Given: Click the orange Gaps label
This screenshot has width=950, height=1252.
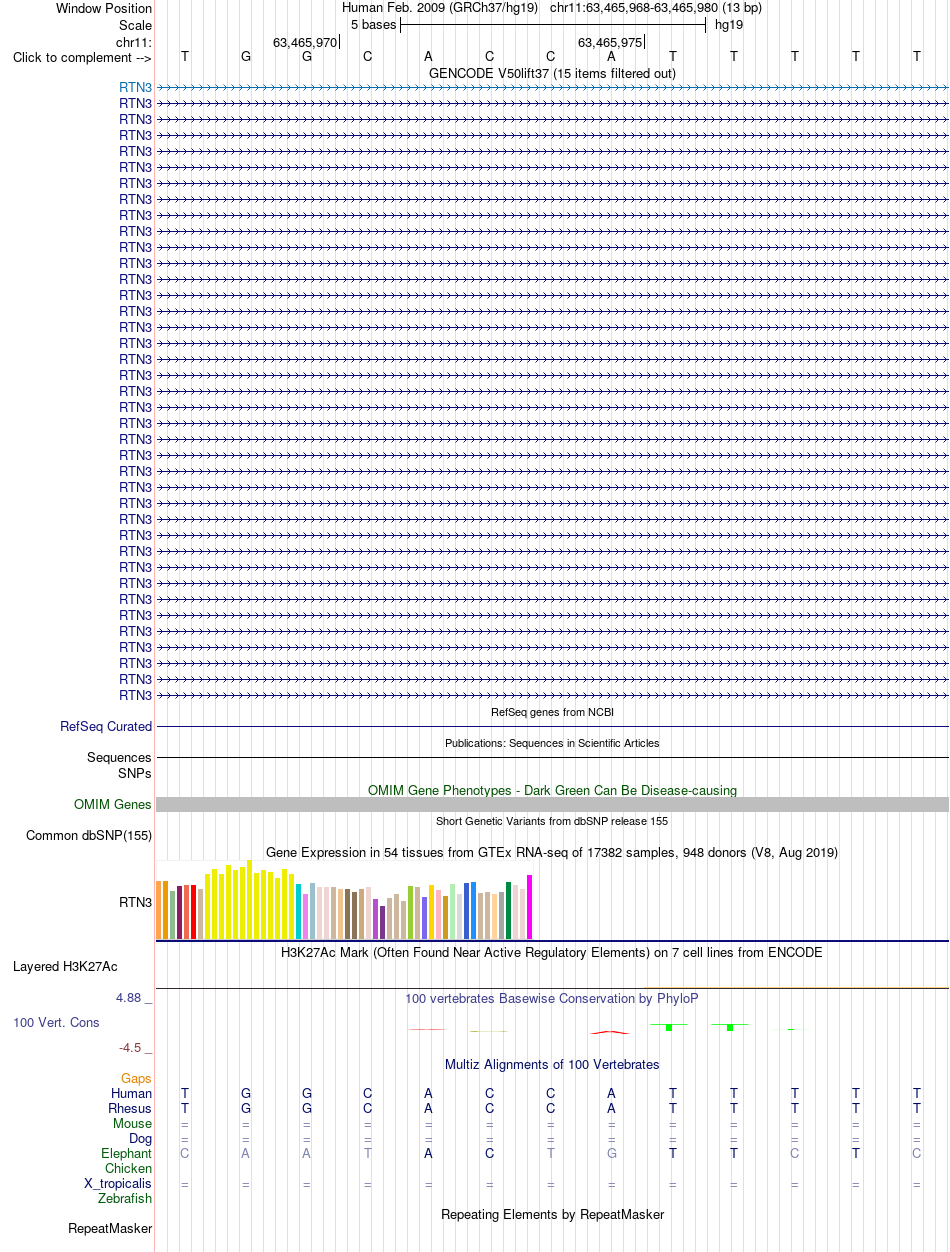Looking at the screenshot, I should (137, 1079).
